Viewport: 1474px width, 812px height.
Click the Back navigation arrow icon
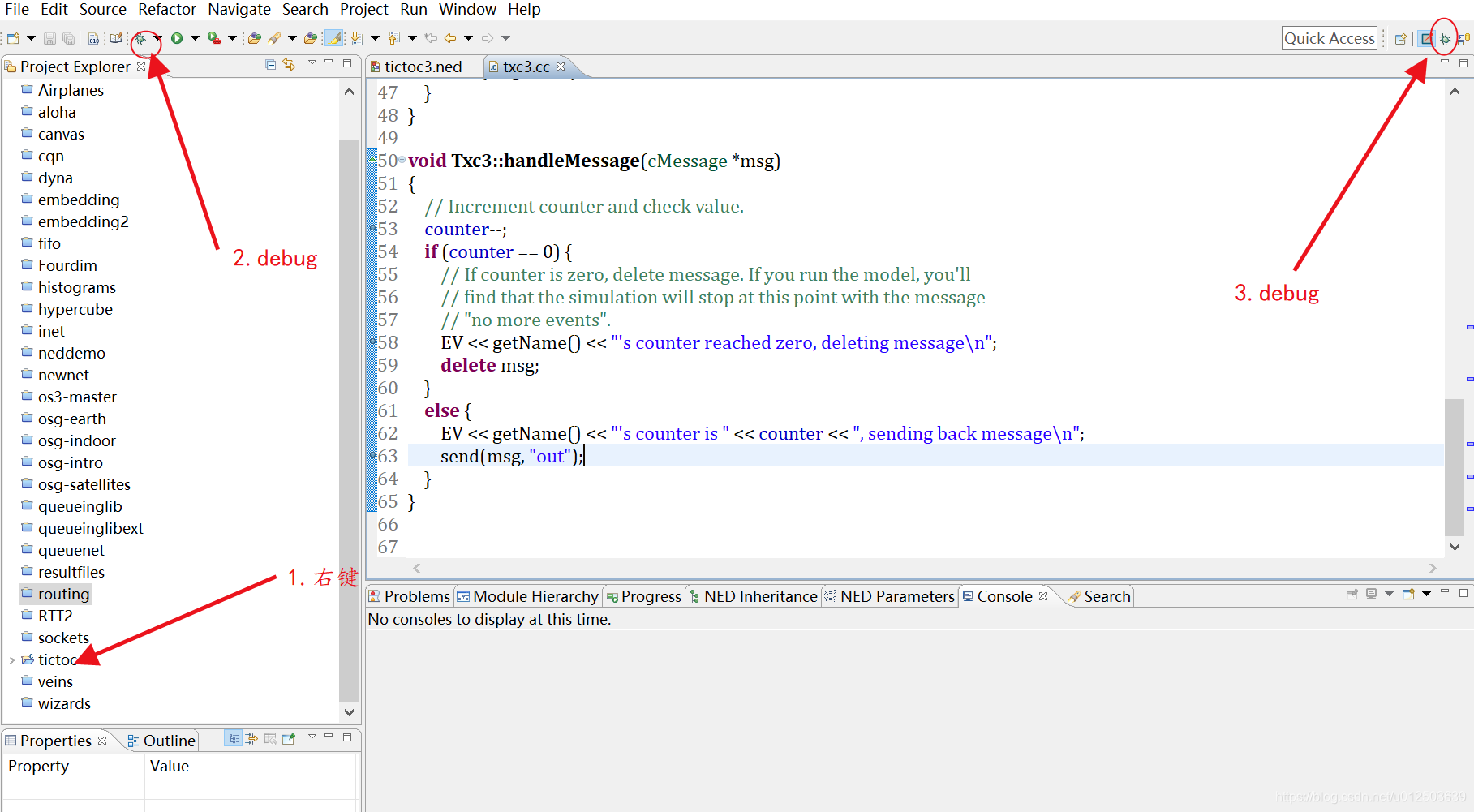(451, 37)
